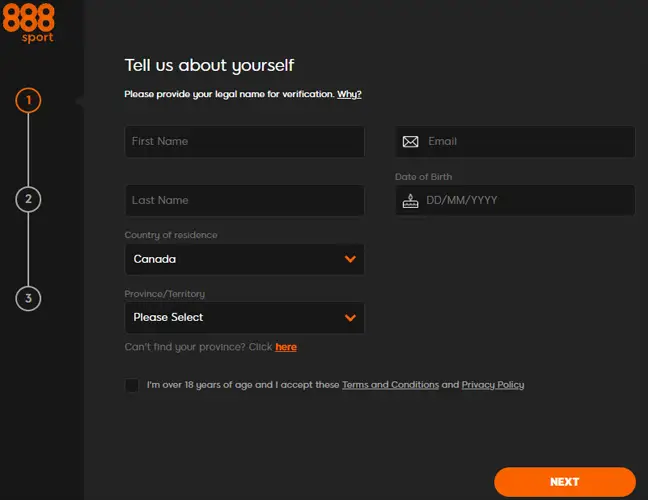Image resolution: width=648 pixels, height=500 pixels.
Task: Click the 888sport logo
Action: pyautogui.click(x=28, y=22)
